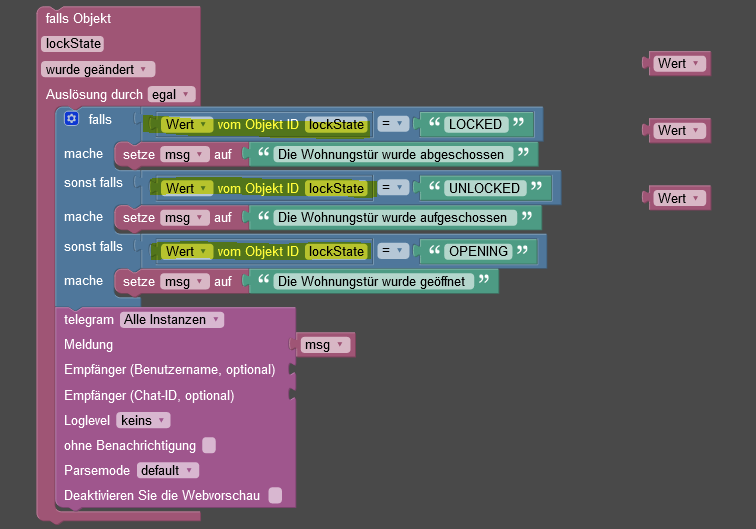Image resolution: width=756 pixels, height=529 pixels.
Task: Edit text 'Die Wohnungstür wurde aufgeschossen'
Action: pyautogui.click(x=394, y=217)
